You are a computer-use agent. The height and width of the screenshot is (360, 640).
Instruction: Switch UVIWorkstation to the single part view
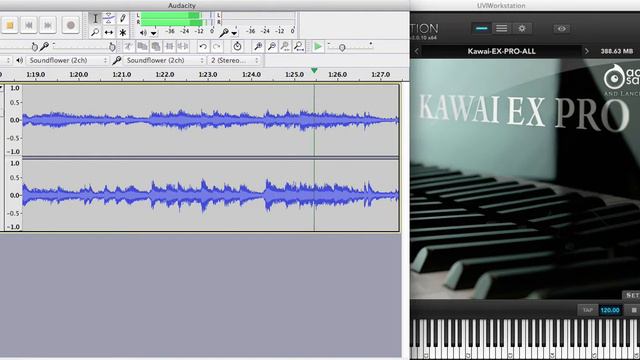tap(482, 28)
